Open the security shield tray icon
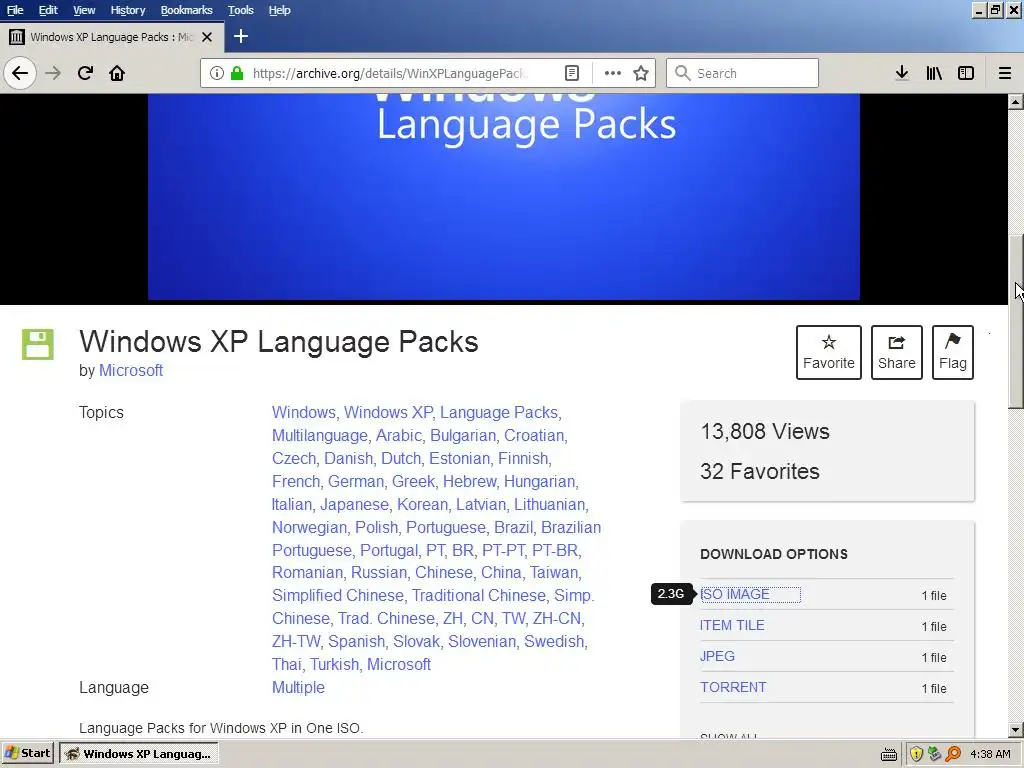Screen dimensions: 1024x768 click(916, 754)
